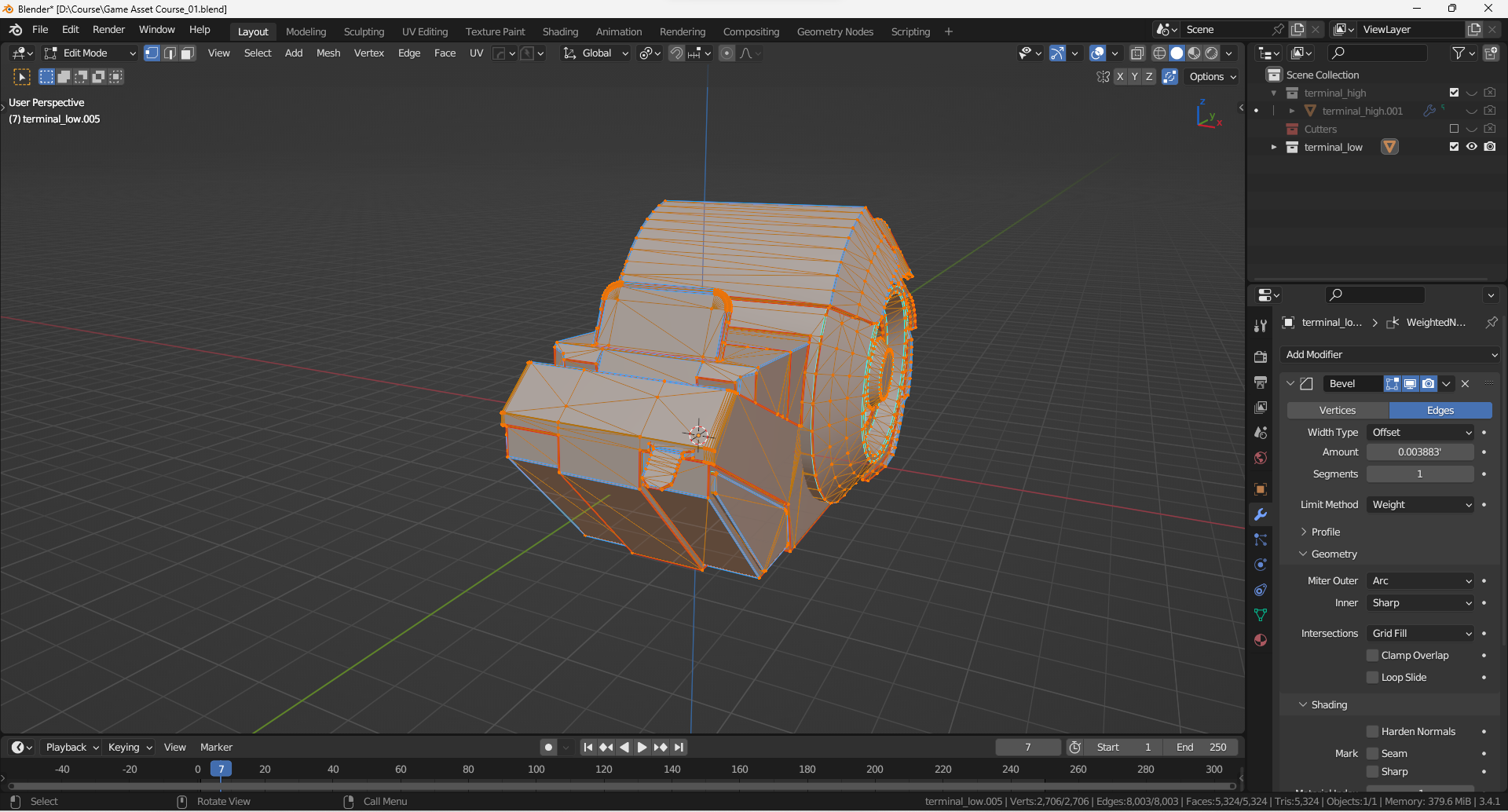Open Intersections Grid Fill dropdown
The height and width of the screenshot is (812, 1508).
[1421, 634]
